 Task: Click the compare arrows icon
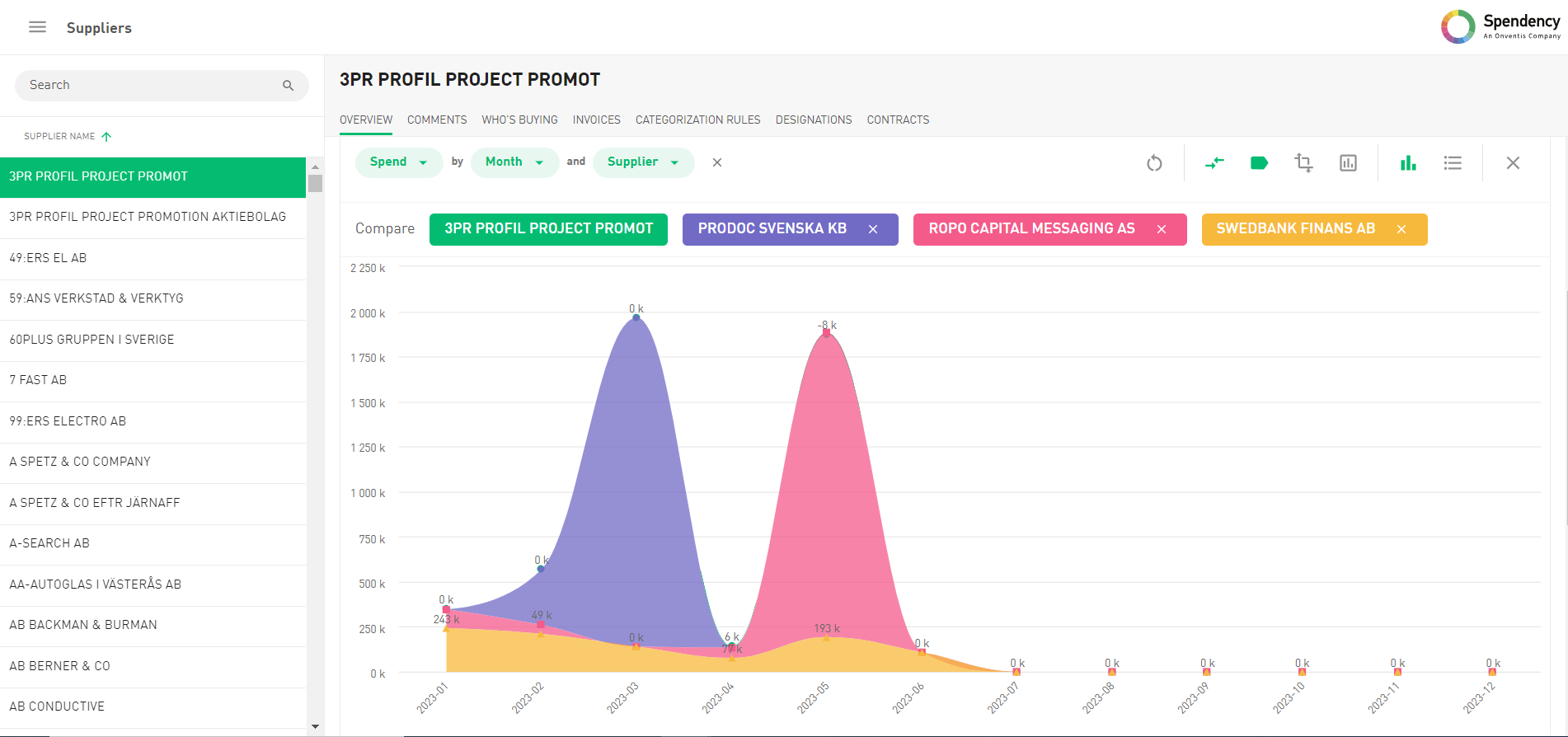(x=1214, y=163)
